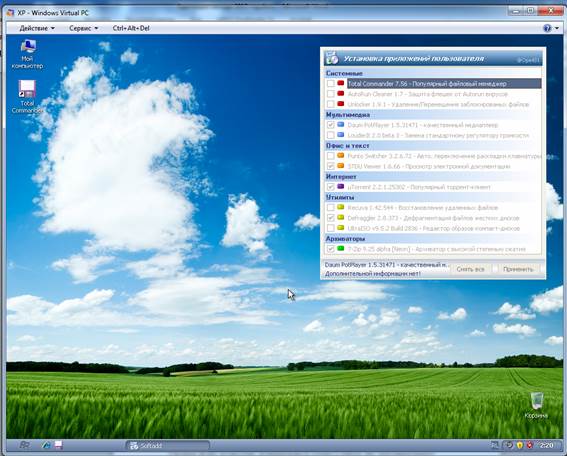The image size is (567, 456).
Task: Uncheck the Defraggler 2.0 checkbox
Action: [330, 218]
